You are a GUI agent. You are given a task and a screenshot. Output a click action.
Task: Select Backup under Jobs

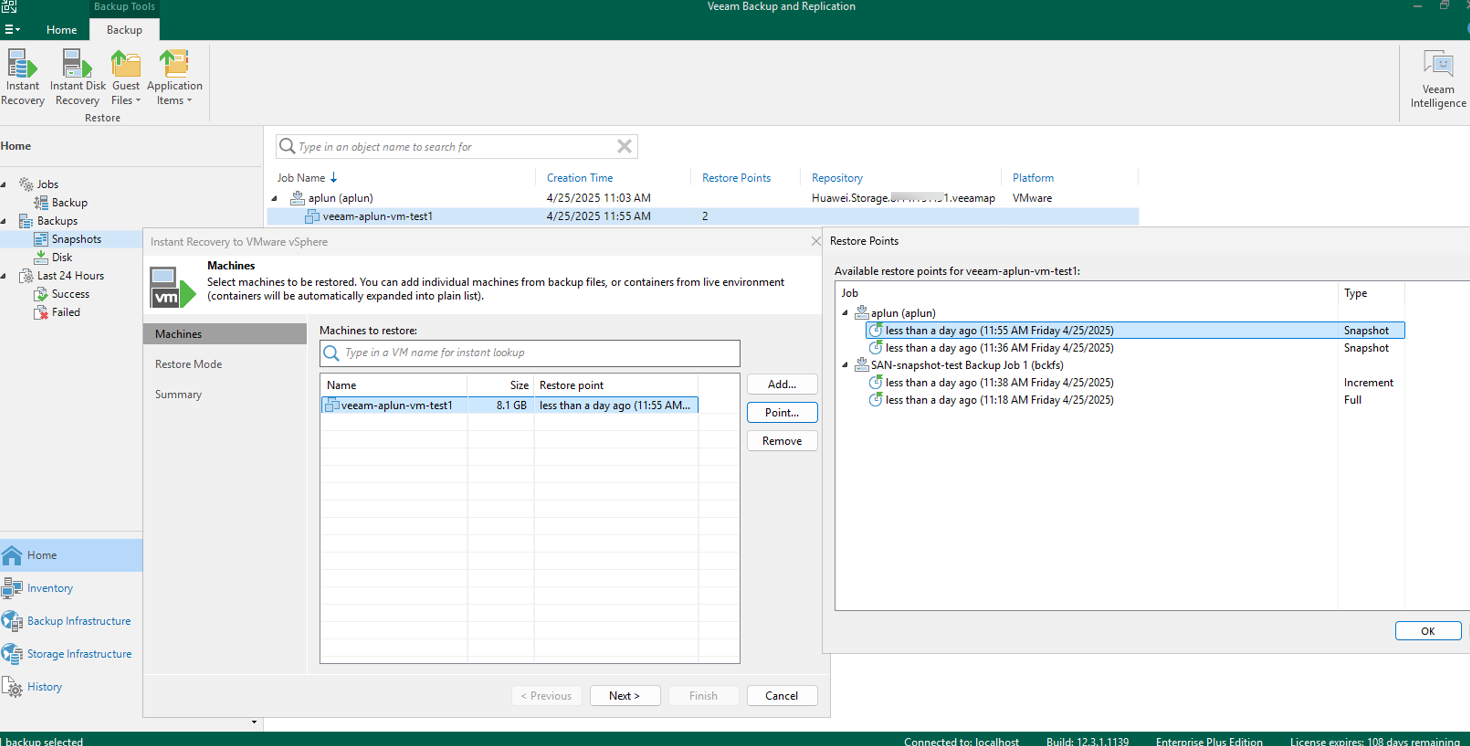coord(69,203)
